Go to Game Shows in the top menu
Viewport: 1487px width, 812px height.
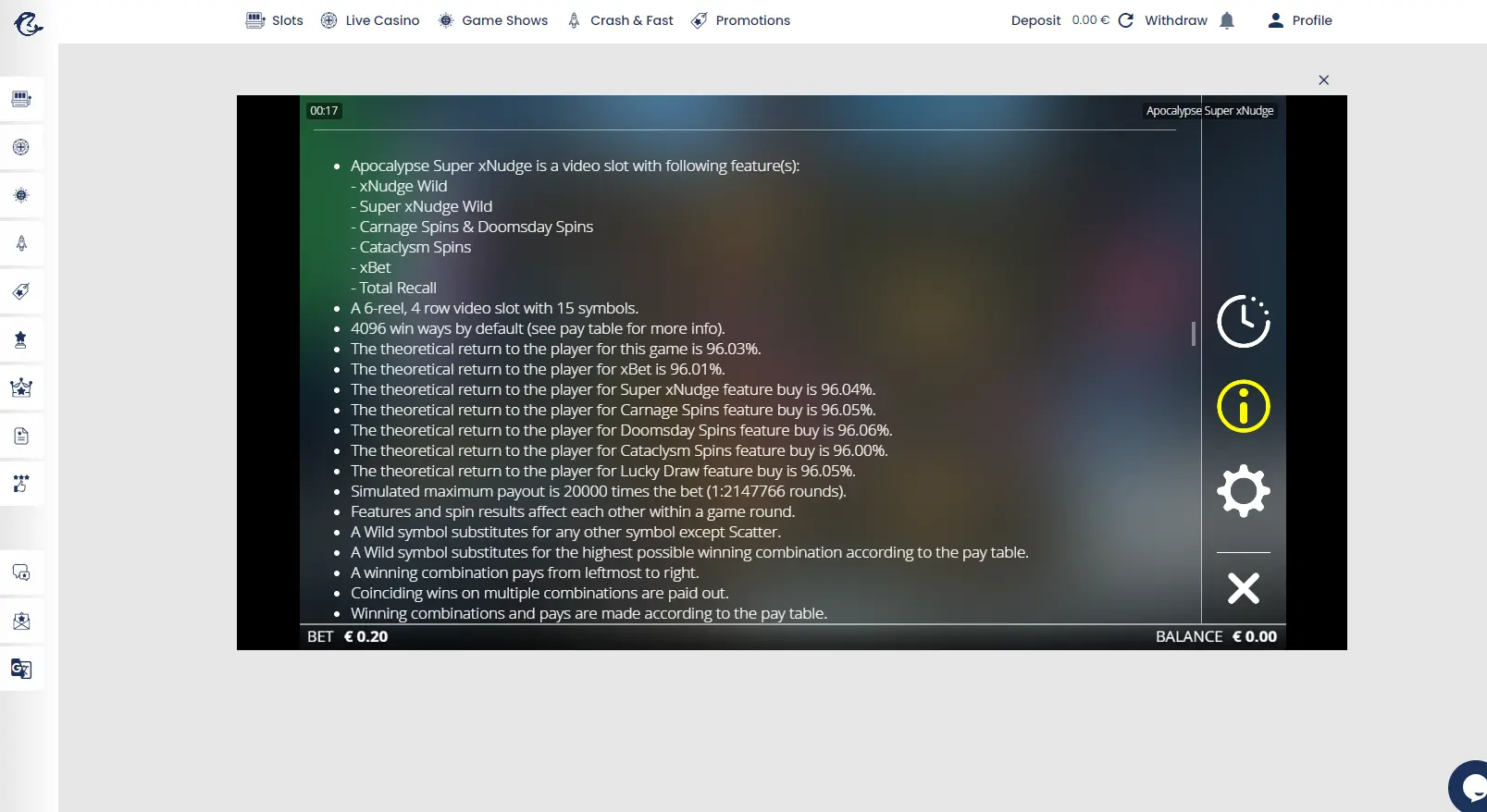tap(492, 20)
